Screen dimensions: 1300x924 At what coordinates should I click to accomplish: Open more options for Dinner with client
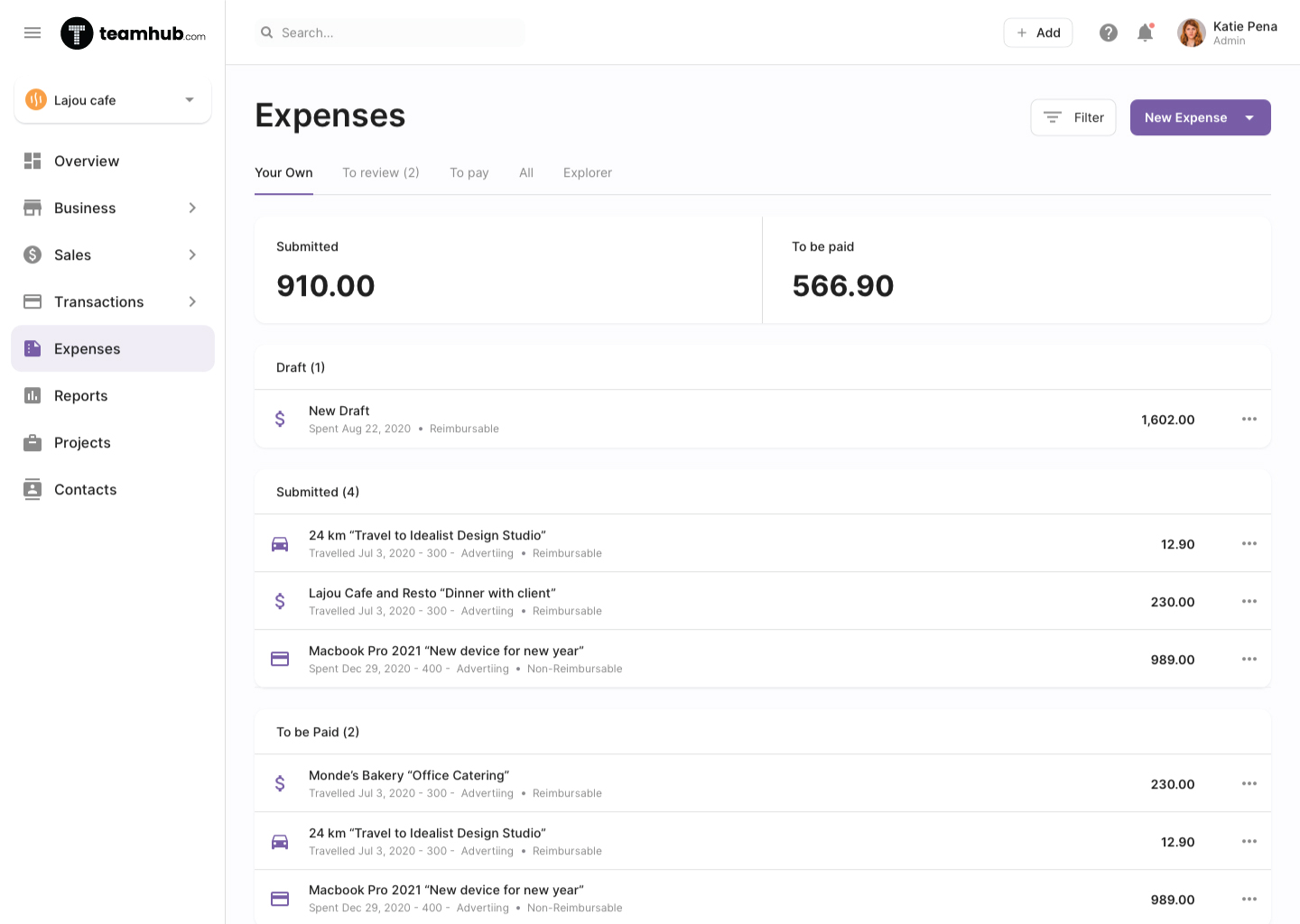tap(1249, 601)
